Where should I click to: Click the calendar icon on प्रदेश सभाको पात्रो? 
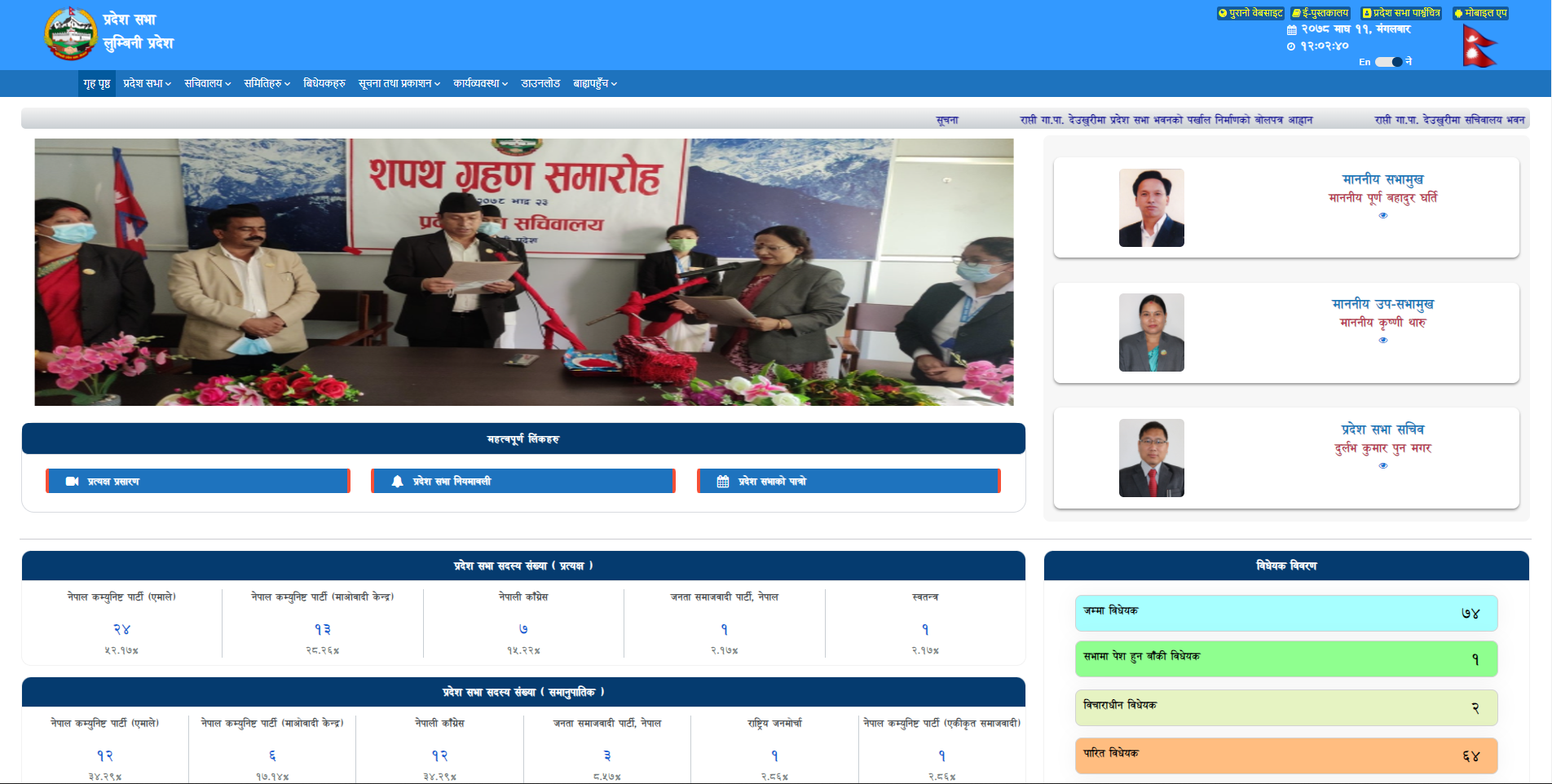coord(722,481)
